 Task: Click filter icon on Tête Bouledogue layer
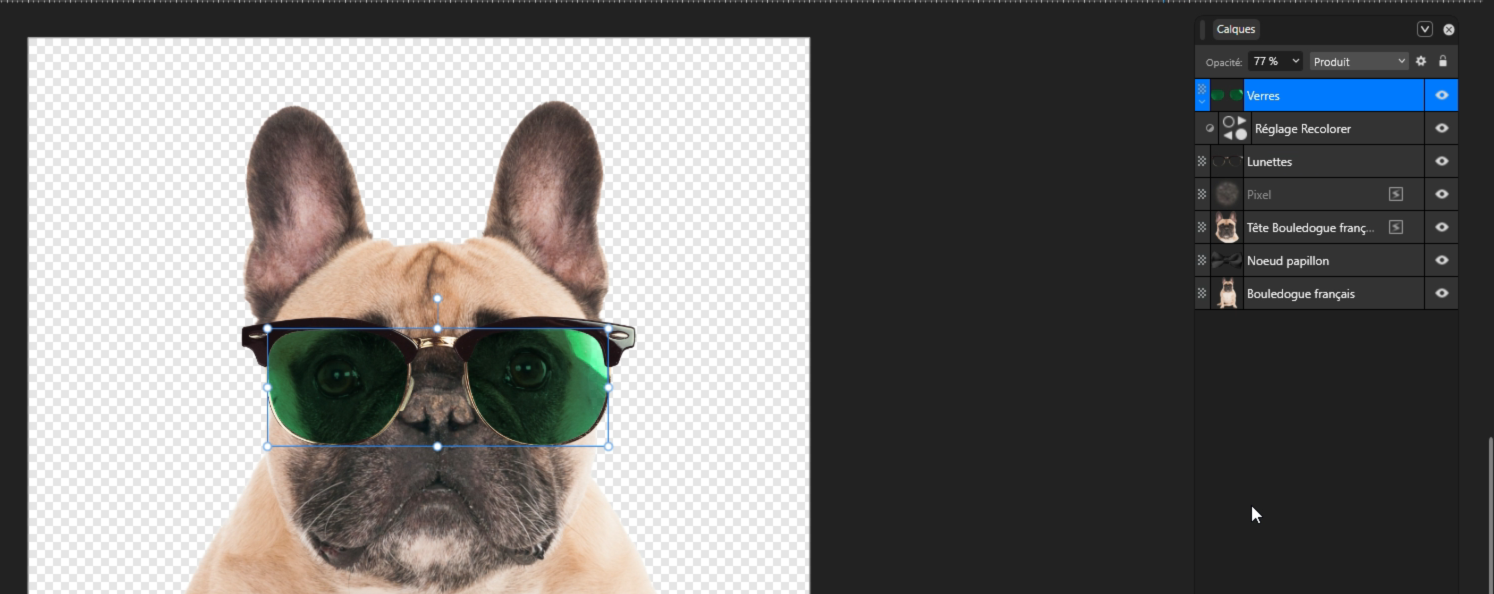point(1395,227)
